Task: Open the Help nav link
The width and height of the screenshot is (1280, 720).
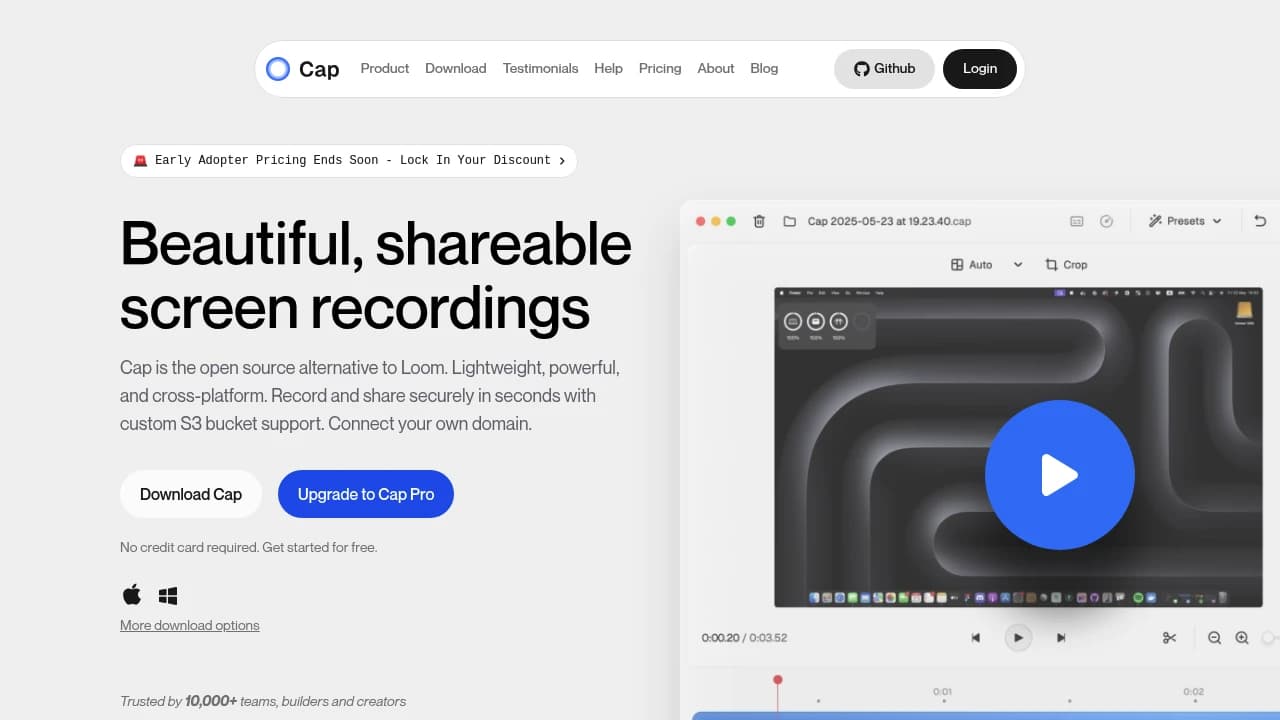Action: [608, 69]
